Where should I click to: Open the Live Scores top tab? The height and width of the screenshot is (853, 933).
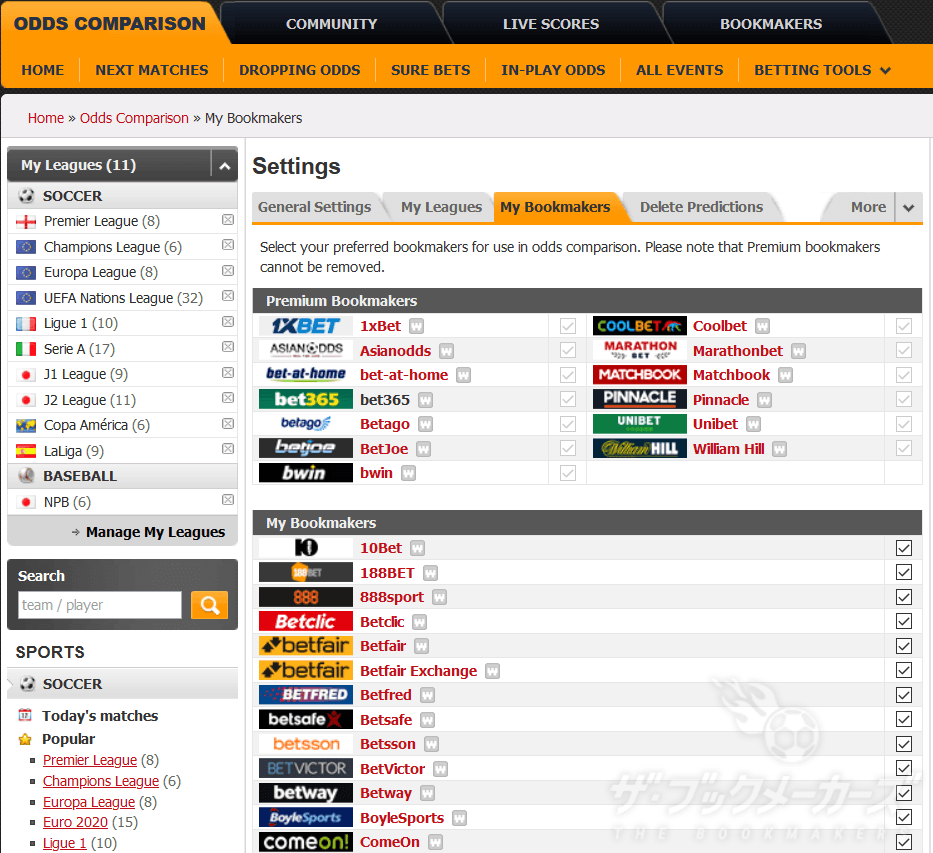[x=550, y=24]
